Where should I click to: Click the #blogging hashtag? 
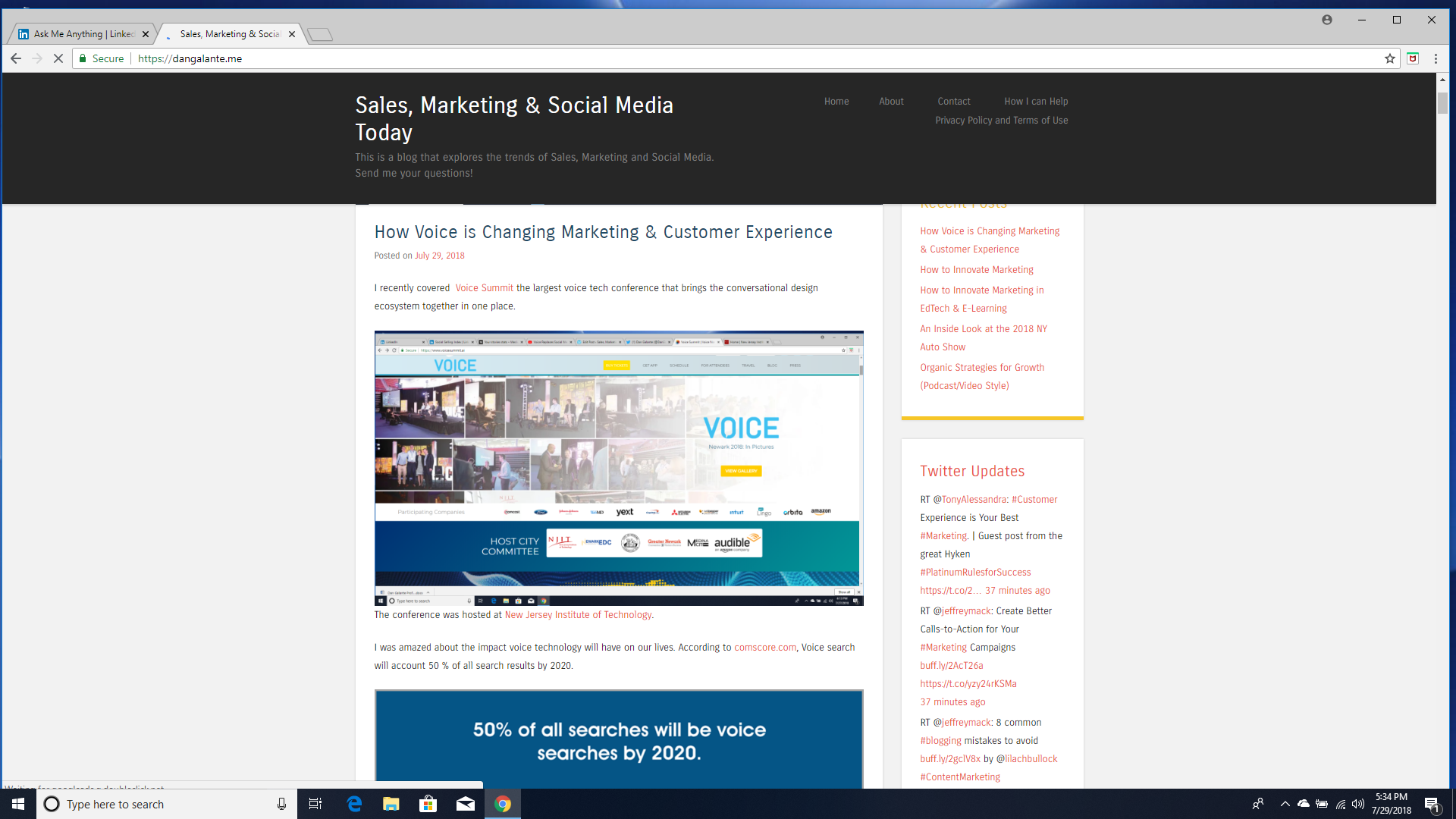(x=940, y=741)
